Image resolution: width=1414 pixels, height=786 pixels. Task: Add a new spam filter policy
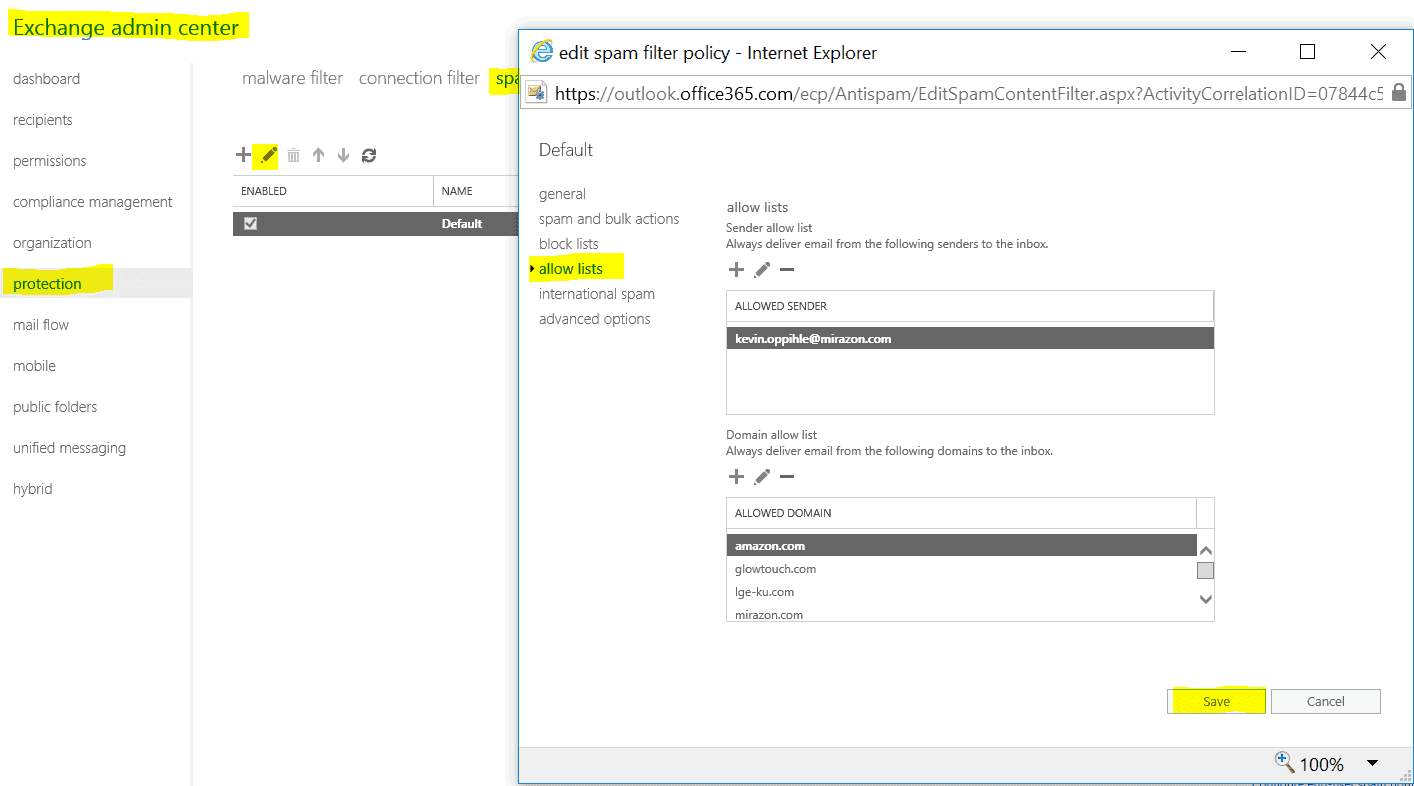point(243,155)
